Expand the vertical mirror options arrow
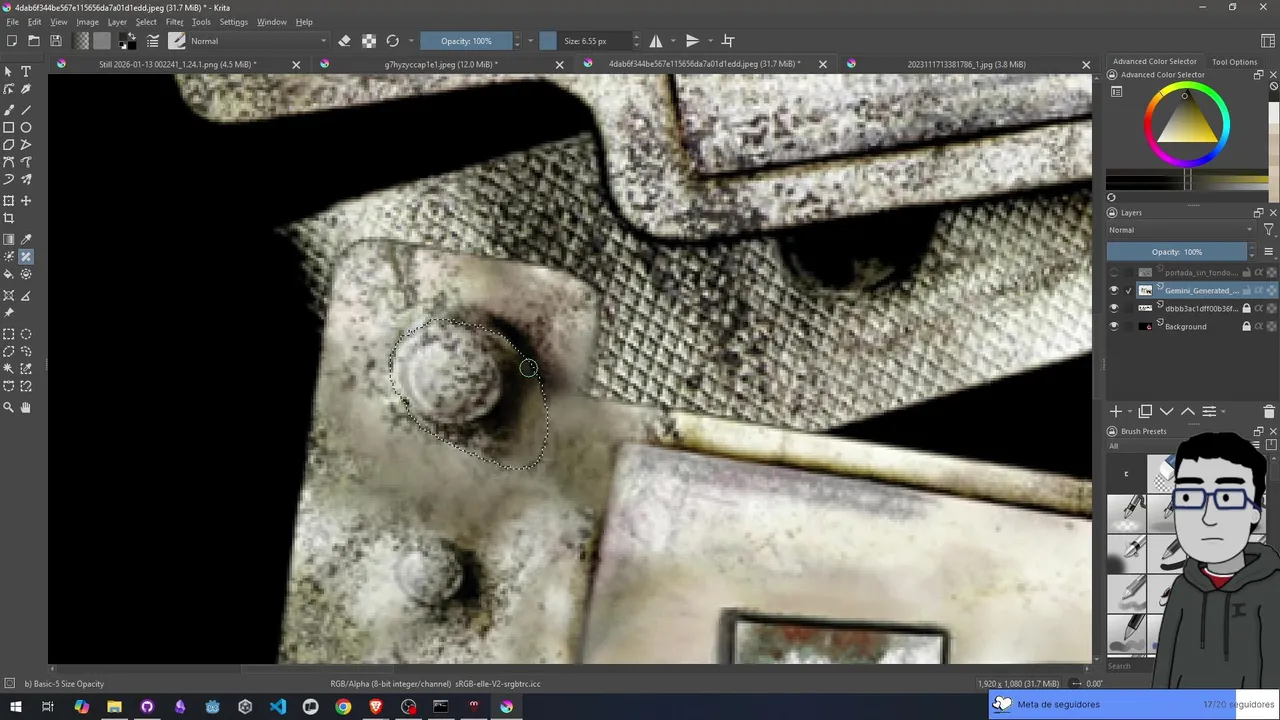Viewport: 1280px width, 720px height. (710, 41)
